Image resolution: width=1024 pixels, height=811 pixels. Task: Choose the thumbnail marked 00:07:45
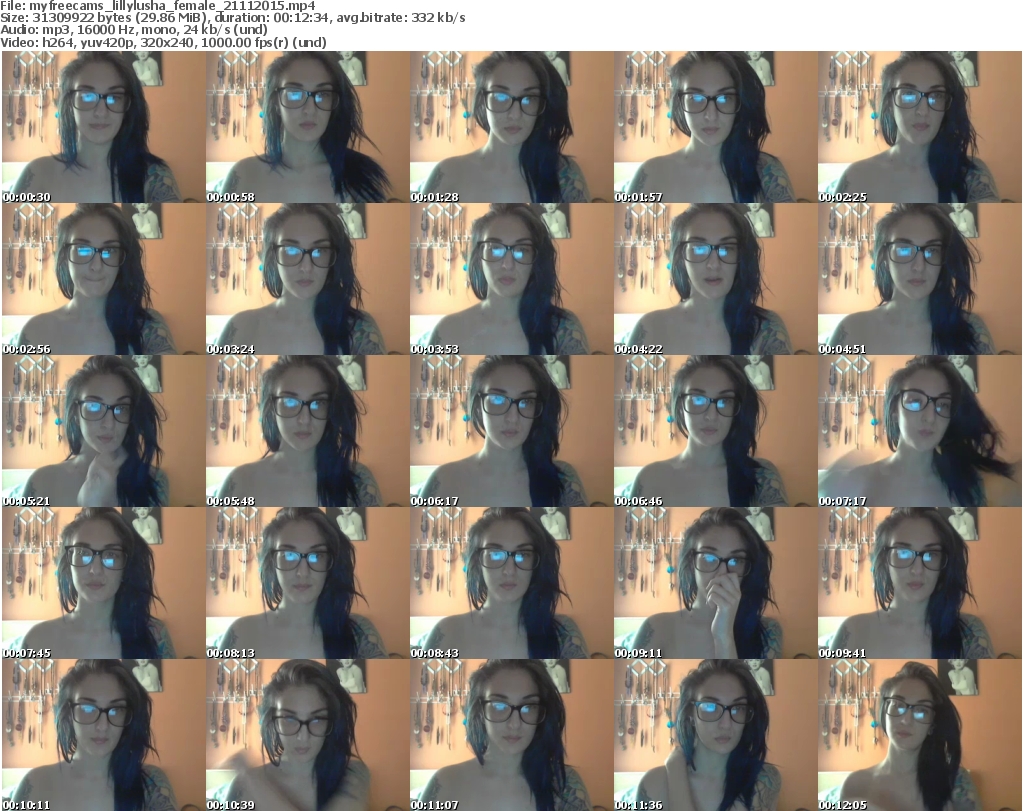pos(104,583)
